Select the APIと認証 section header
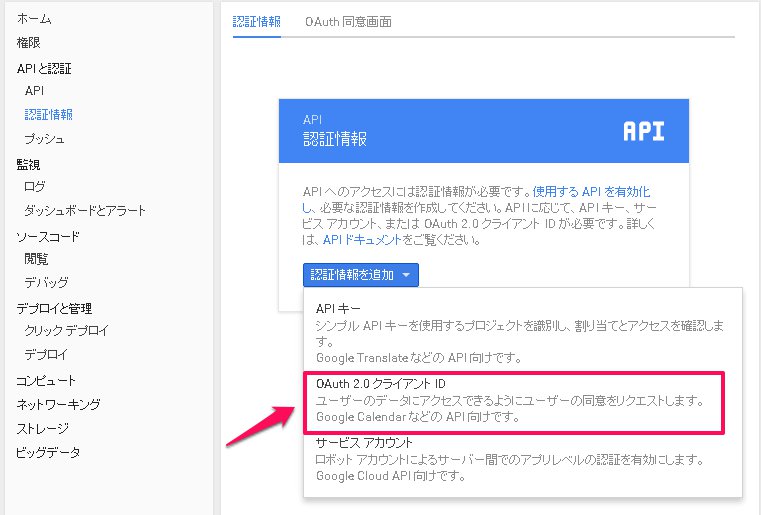The height and width of the screenshot is (515, 761). pyautogui.click(x=44, y=68)
